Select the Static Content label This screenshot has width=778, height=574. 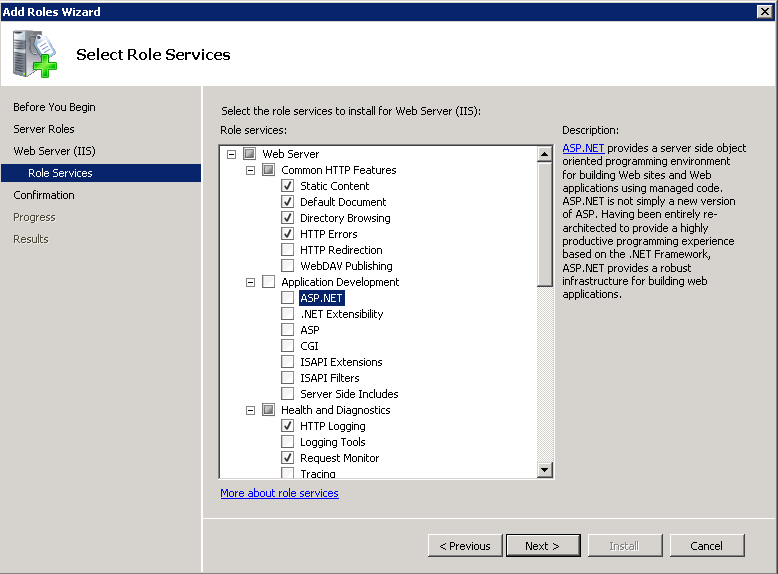coord(335,186)
